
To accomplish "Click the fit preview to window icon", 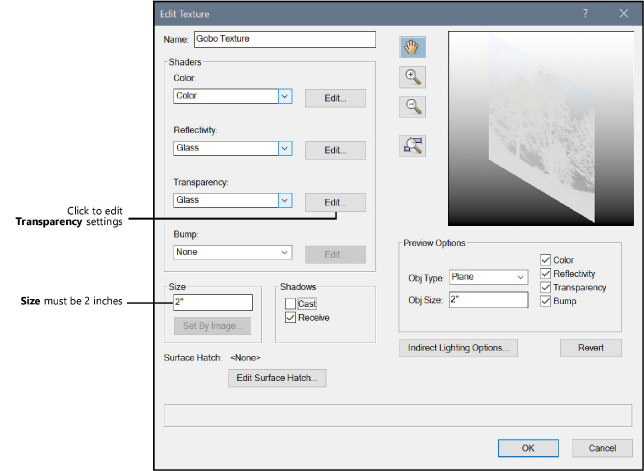I will [x=411, y=145].
